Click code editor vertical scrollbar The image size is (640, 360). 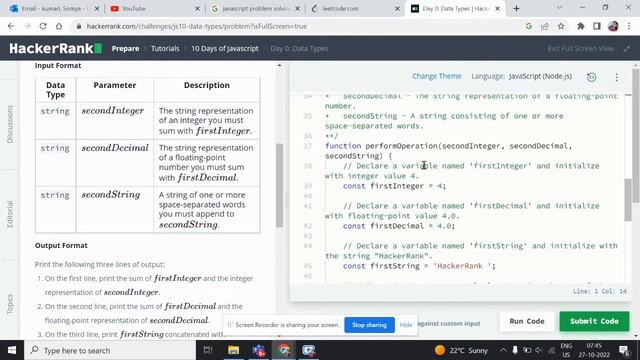(628, 200)
